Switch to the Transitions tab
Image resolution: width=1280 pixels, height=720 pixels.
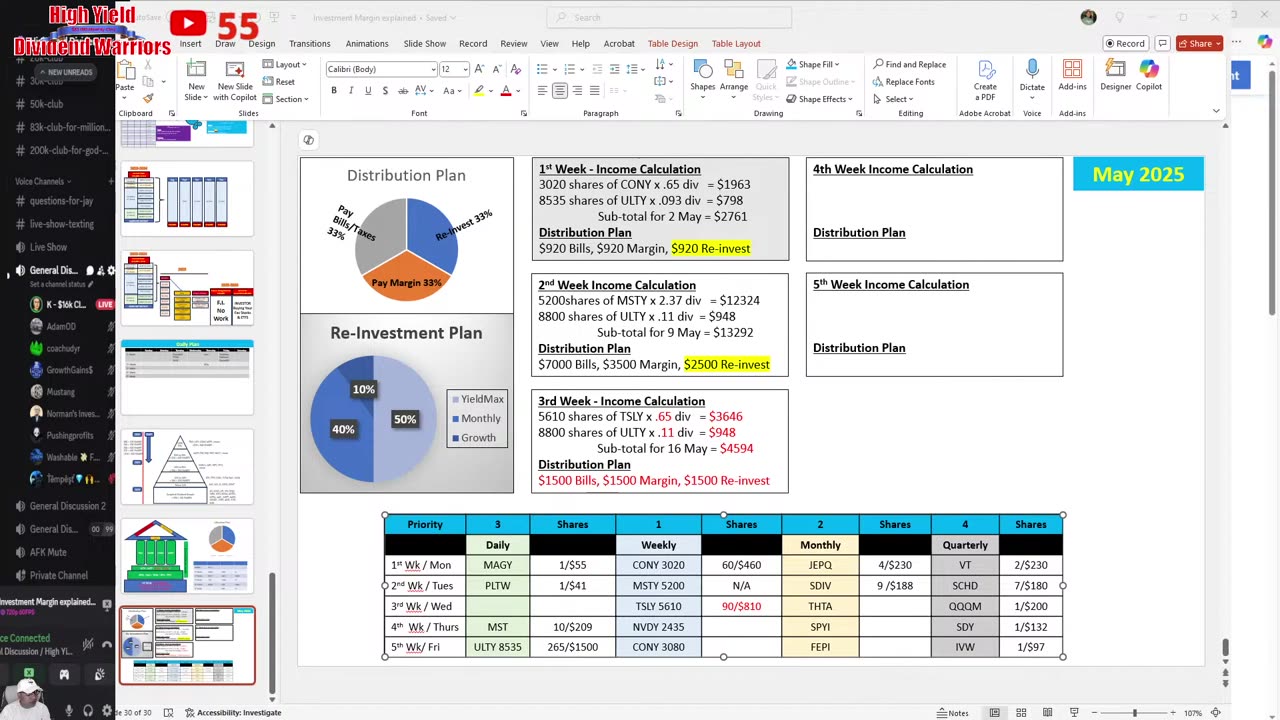[310, 44]
